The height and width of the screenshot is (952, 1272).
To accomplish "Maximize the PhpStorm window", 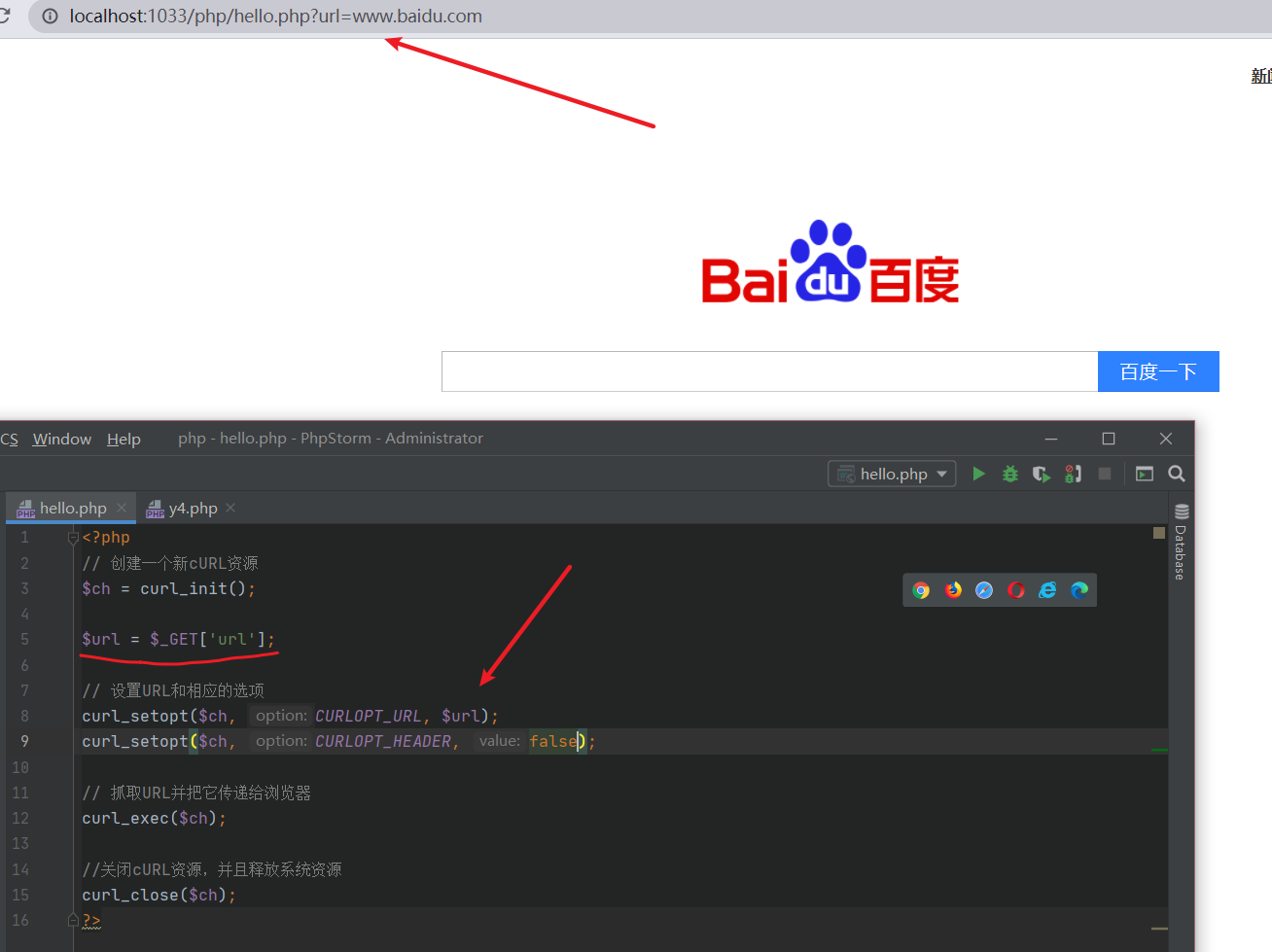I will 1109,439.
